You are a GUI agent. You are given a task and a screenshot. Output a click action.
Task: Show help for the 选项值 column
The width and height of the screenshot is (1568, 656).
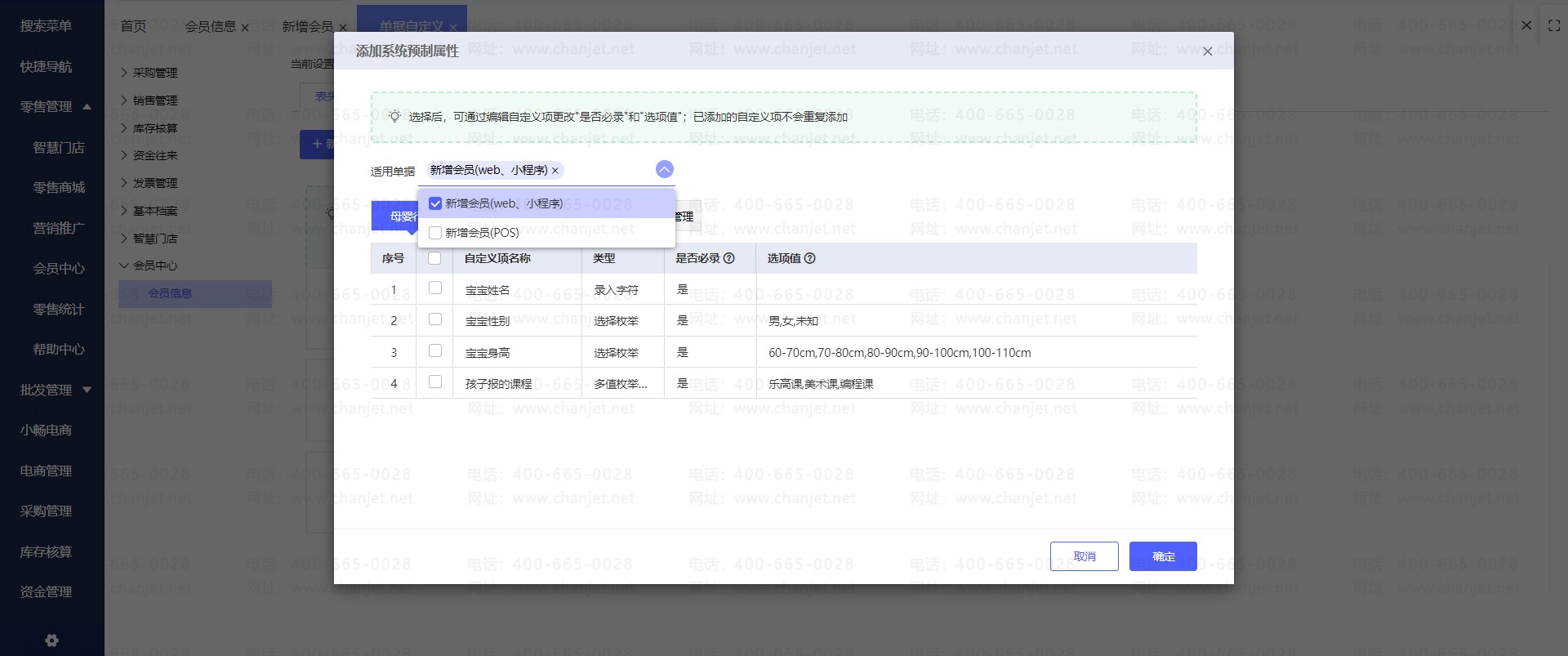click(x=810, y=258)
